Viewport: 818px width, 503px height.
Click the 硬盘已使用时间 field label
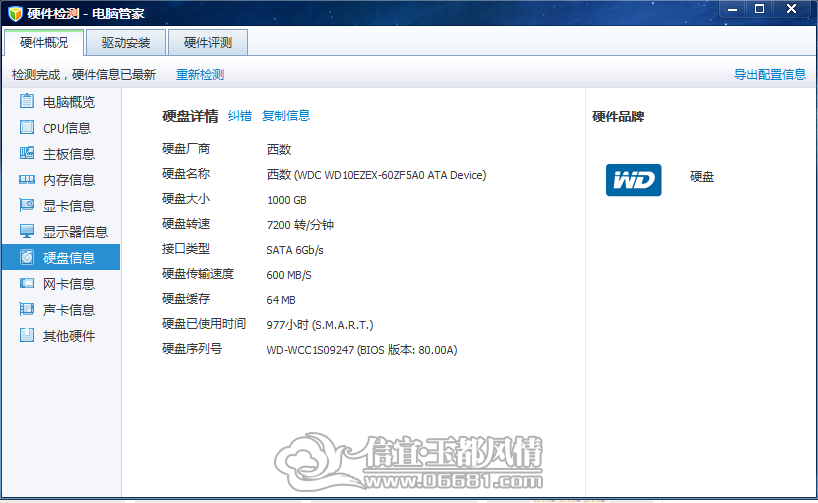pyautogui.click(x=203, y=324)
